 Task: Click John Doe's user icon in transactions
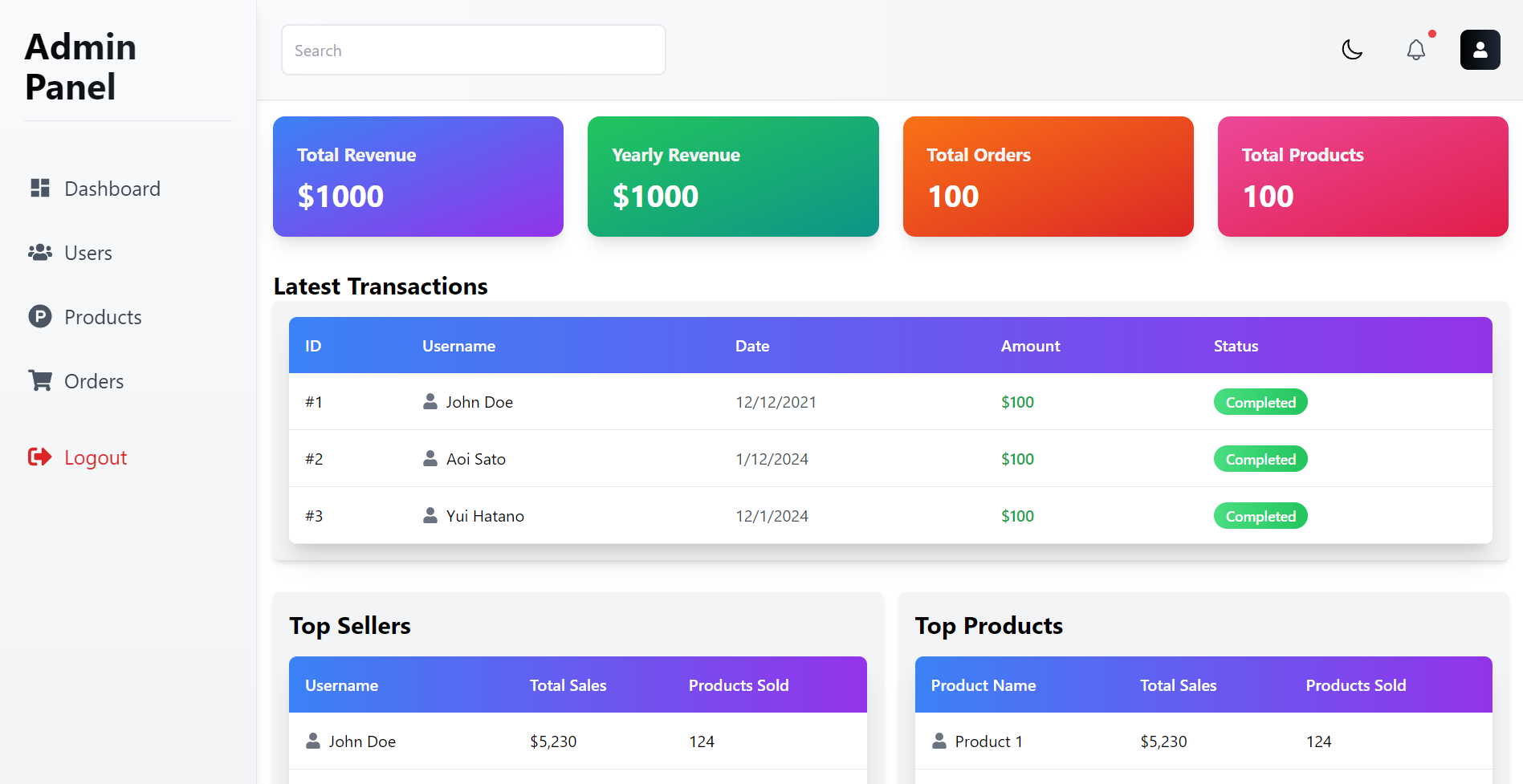pos(430,401)
